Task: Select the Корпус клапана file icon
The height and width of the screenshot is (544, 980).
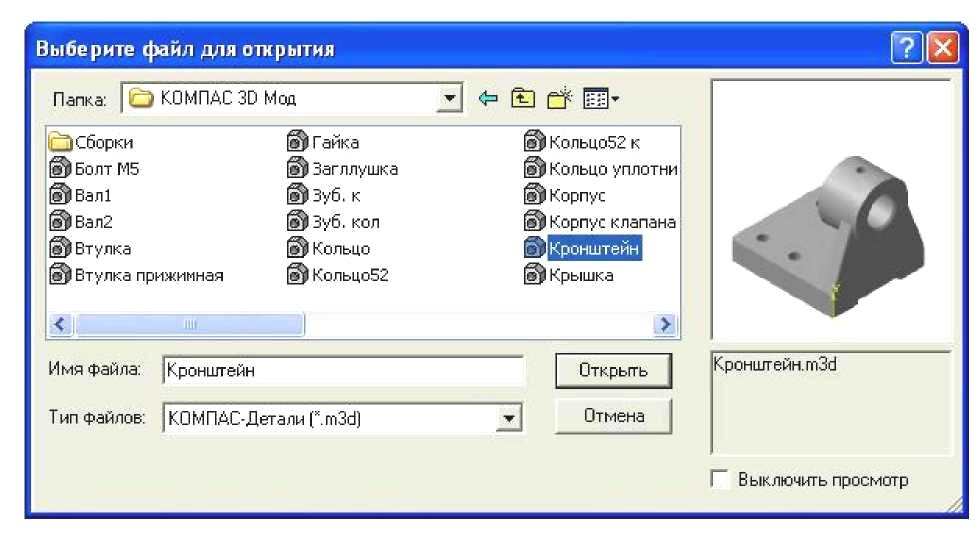Action: pos(535,222)
